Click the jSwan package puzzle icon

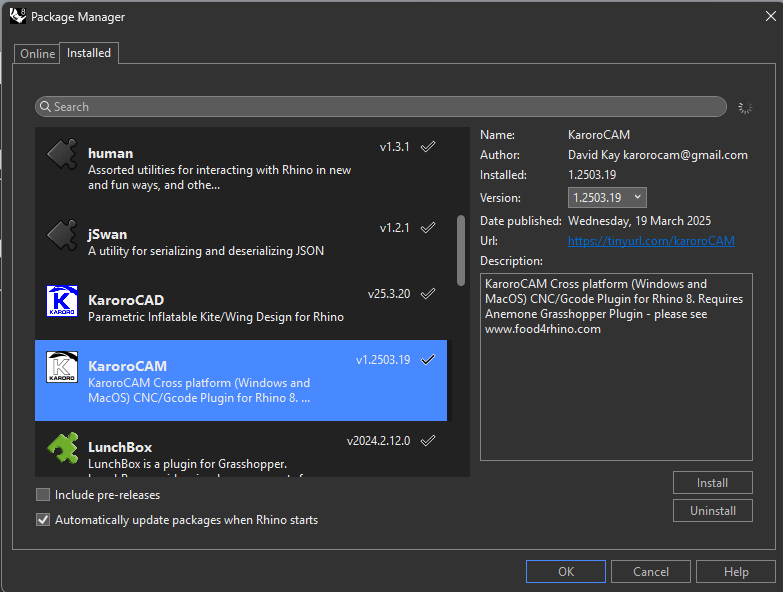[x=62, y=235]
